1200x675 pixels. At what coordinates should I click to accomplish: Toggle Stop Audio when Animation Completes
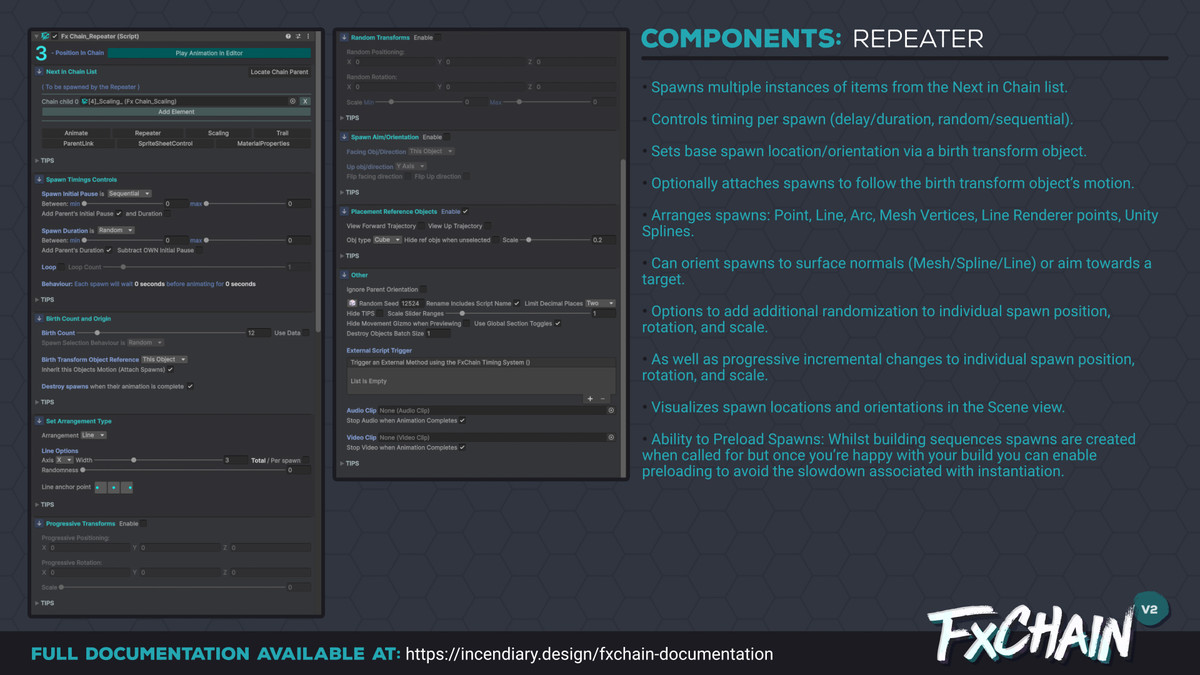pyautogui.click(x=462, y=420)
